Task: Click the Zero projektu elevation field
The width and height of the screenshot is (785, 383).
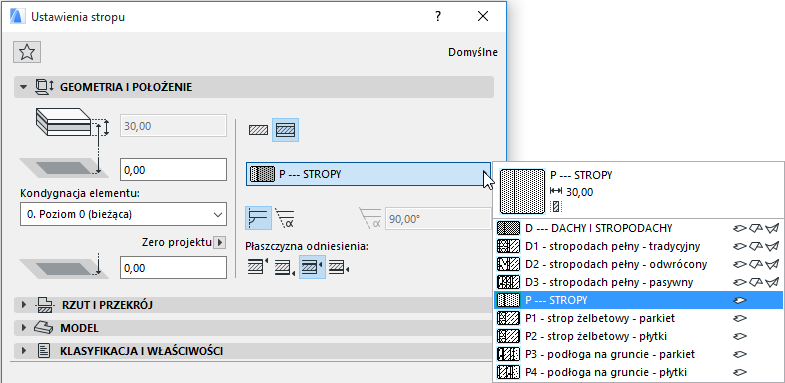Action: 173,268
